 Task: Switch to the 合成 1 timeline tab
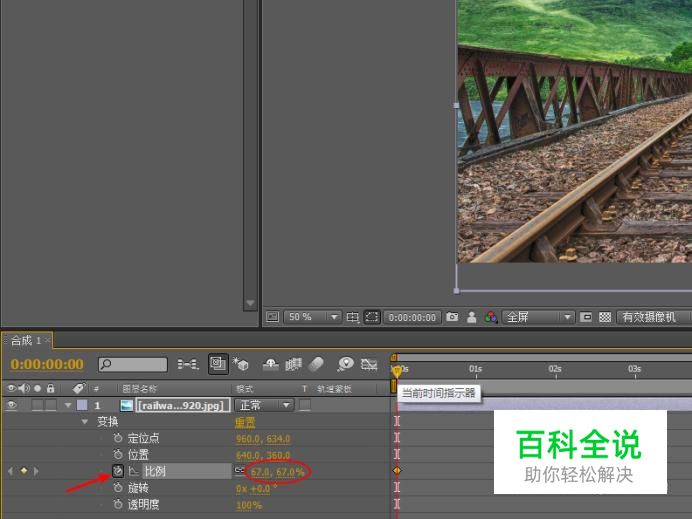click(x=25, y=340)
